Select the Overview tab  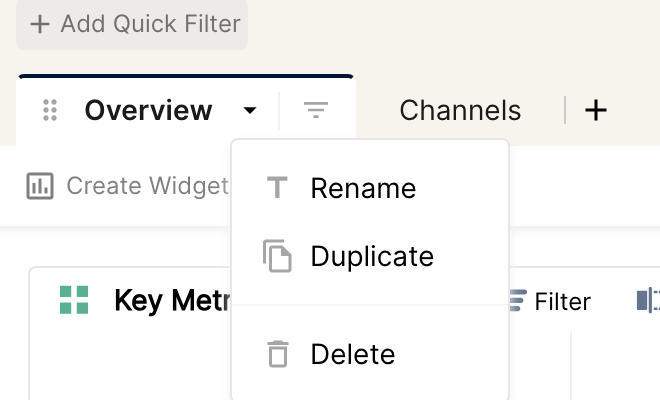click(x=148, y=110)
